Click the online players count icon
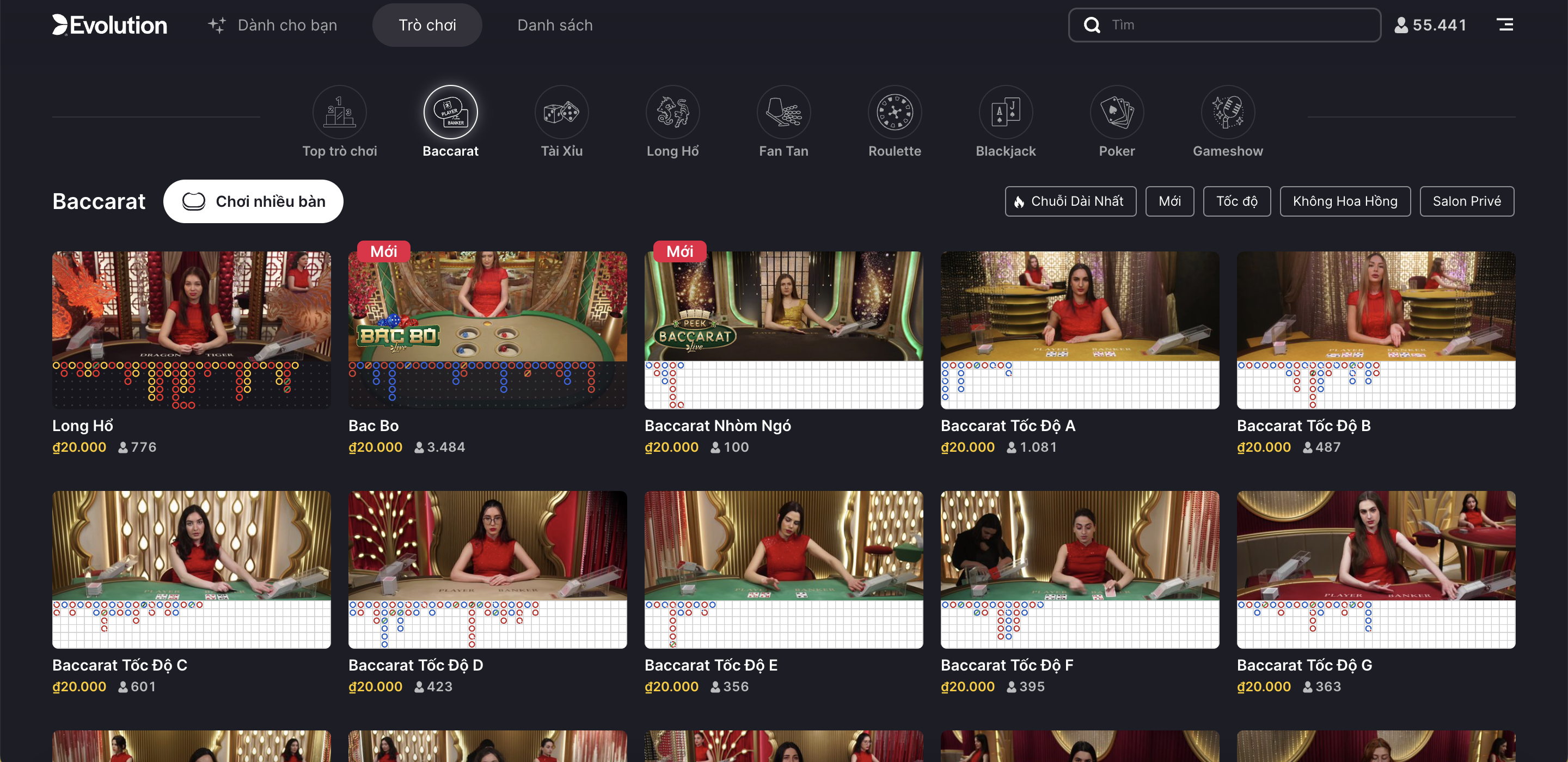 (x=1401, y=25)
